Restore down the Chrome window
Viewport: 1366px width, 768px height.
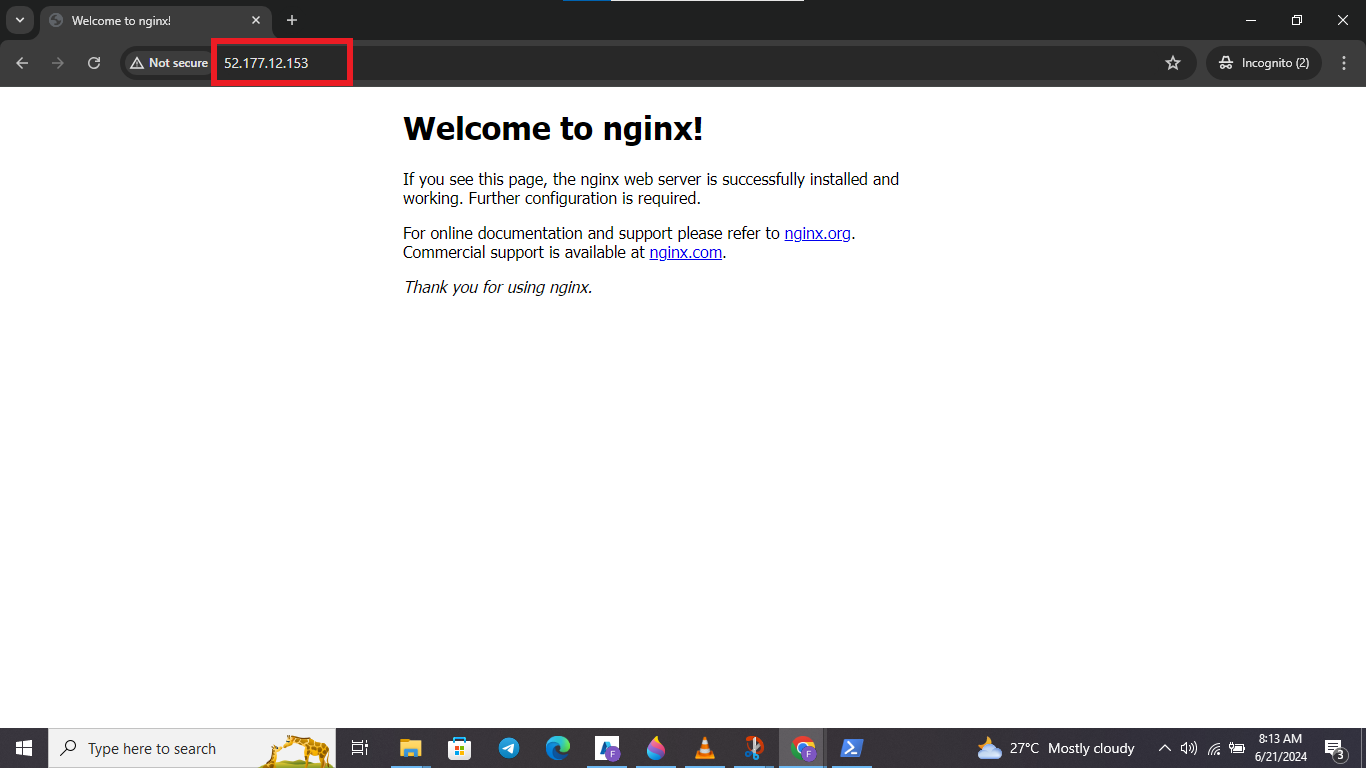point(1297,20)
